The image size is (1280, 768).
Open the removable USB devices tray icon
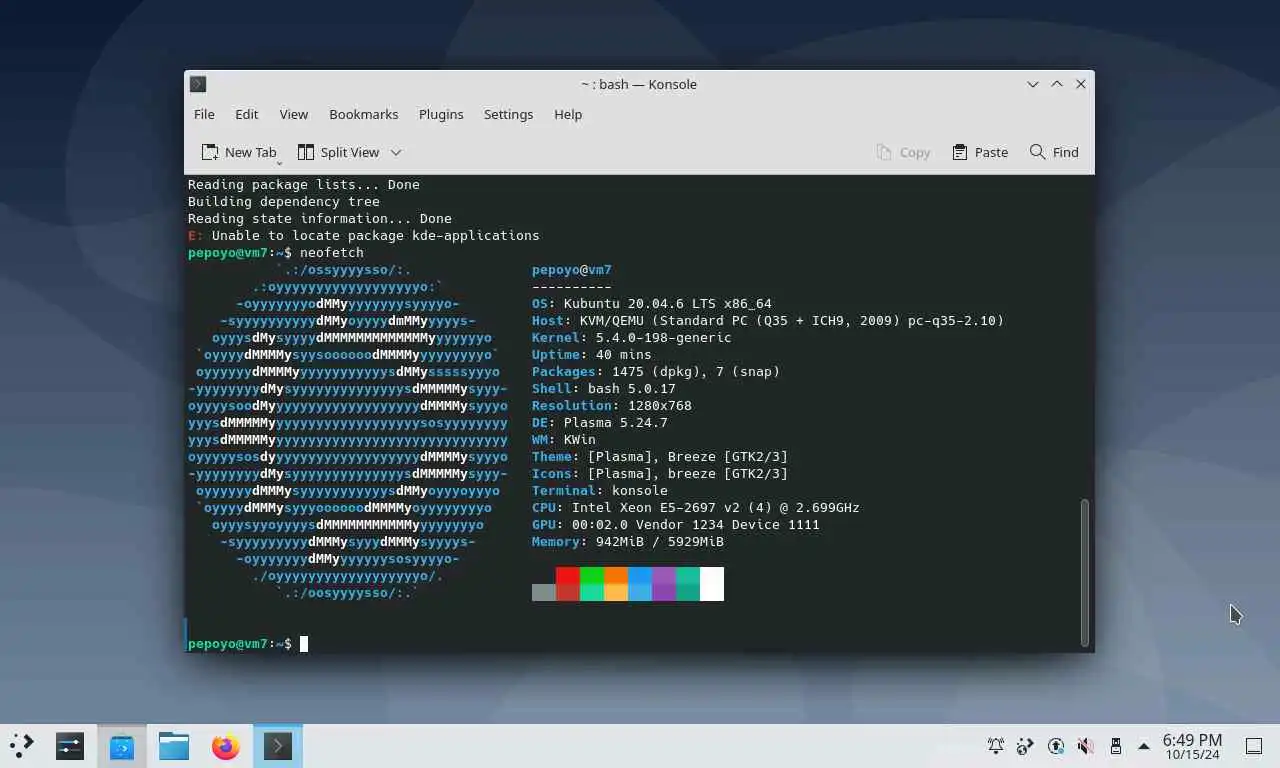click(x=1116, y=746)
